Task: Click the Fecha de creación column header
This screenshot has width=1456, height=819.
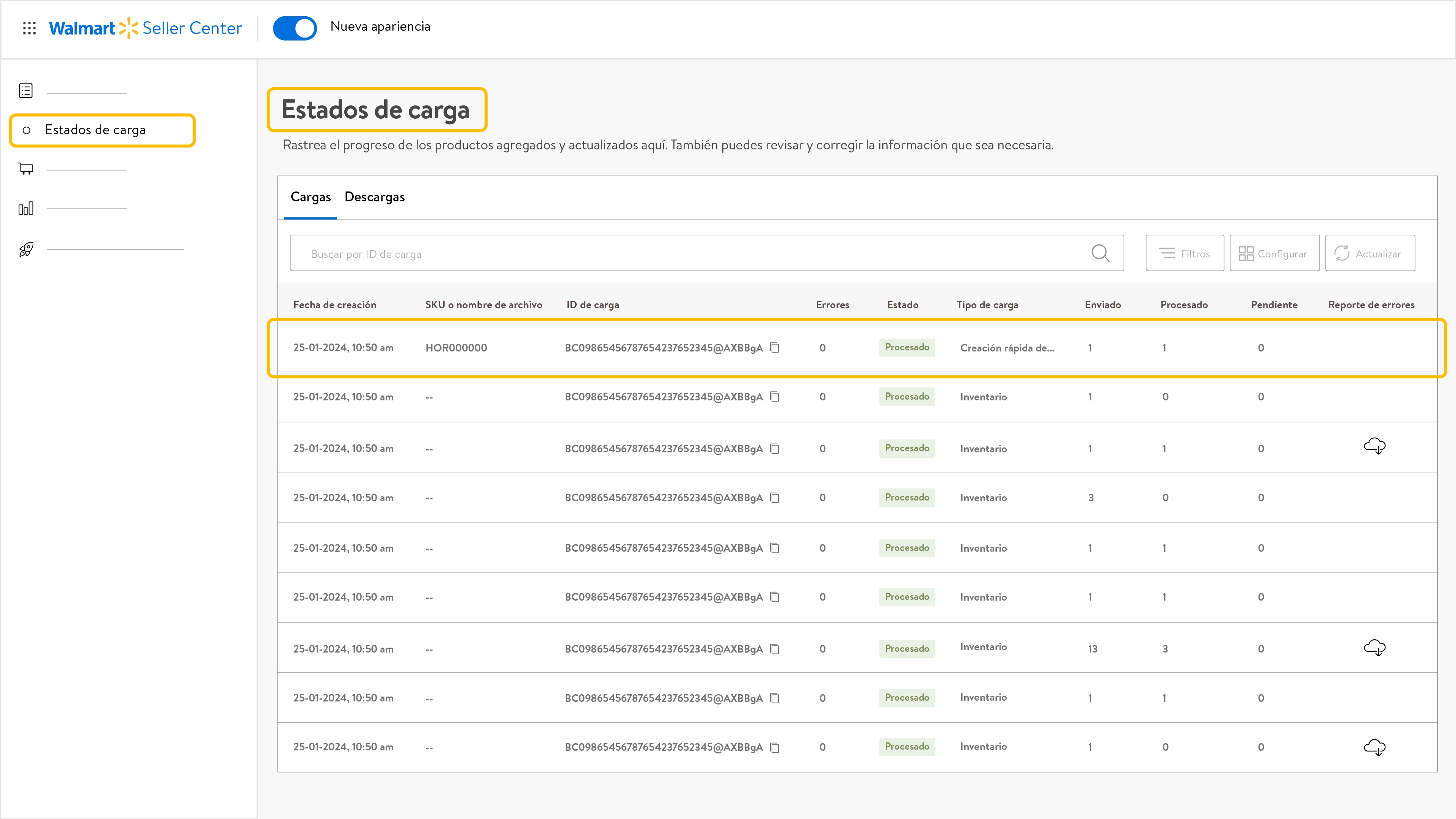Action: coord(334,304)
